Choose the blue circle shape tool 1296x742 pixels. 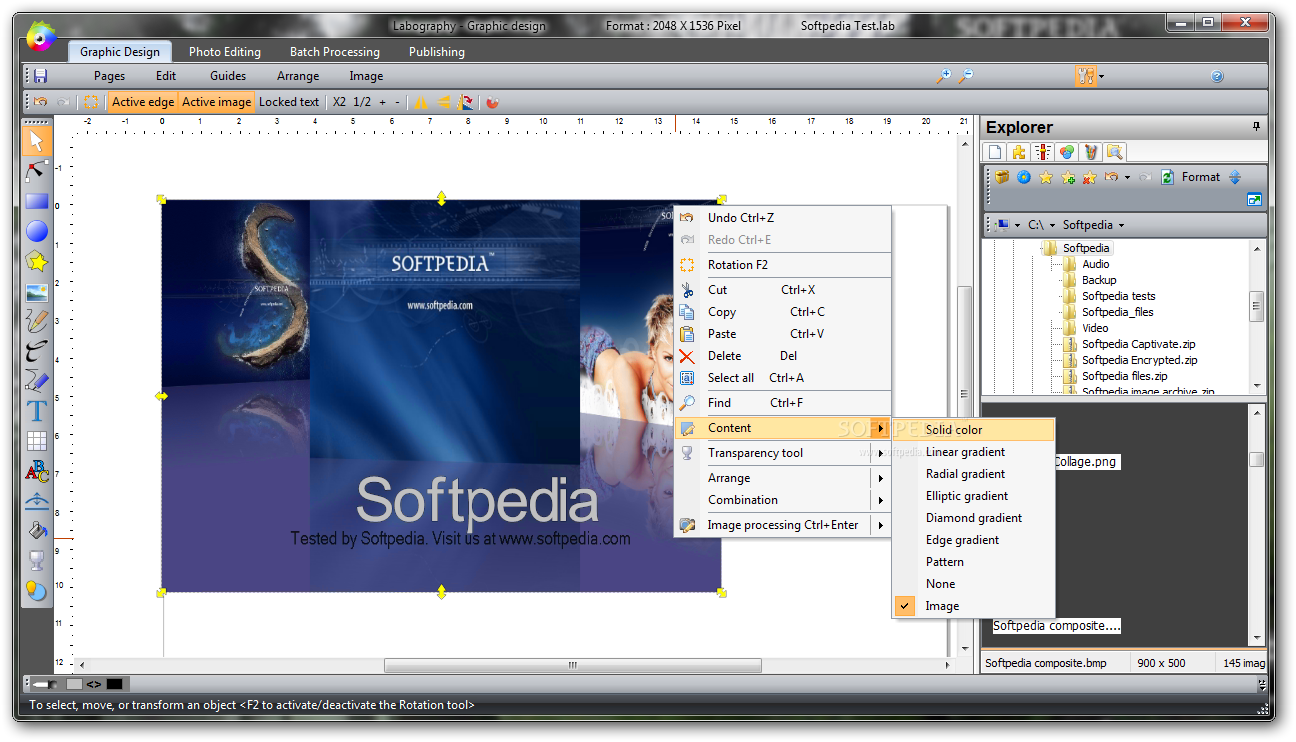click(37, 231)
